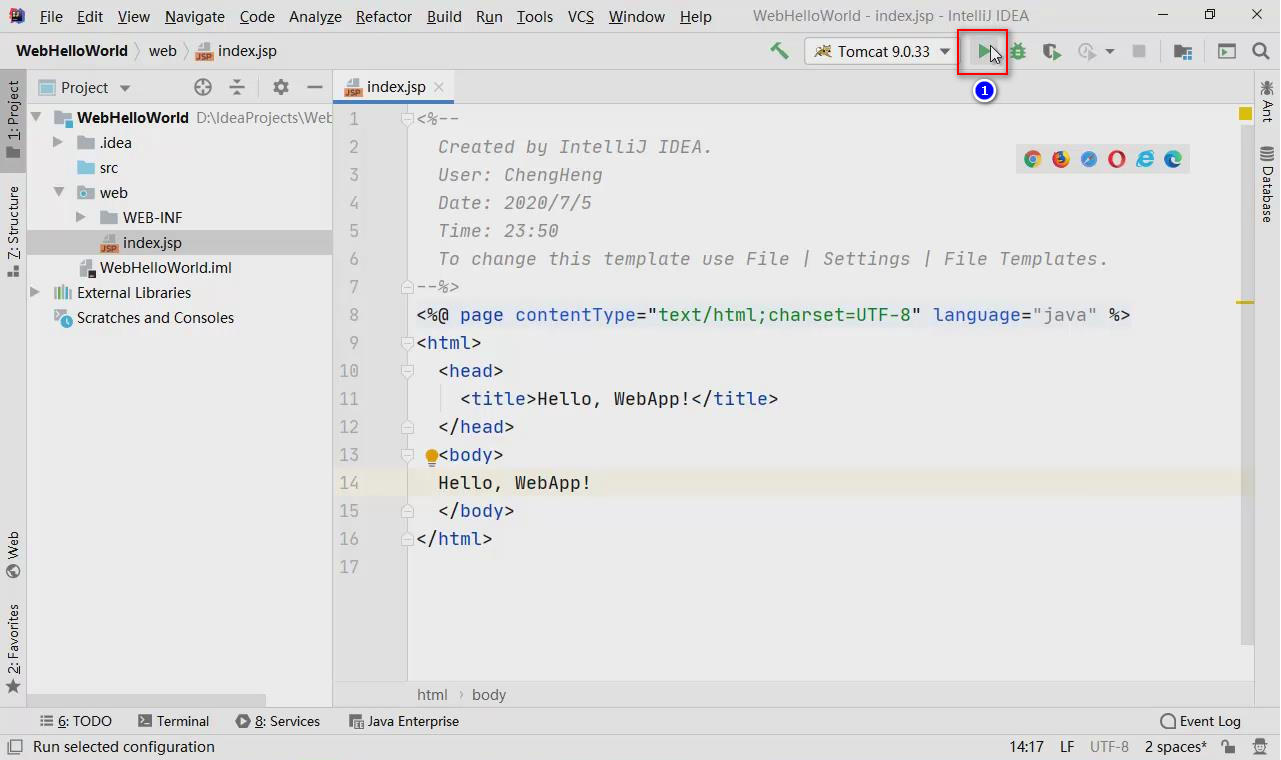Toggle the Database tool window on right
Viewport: 1281px width, 760px height.
1267,185
